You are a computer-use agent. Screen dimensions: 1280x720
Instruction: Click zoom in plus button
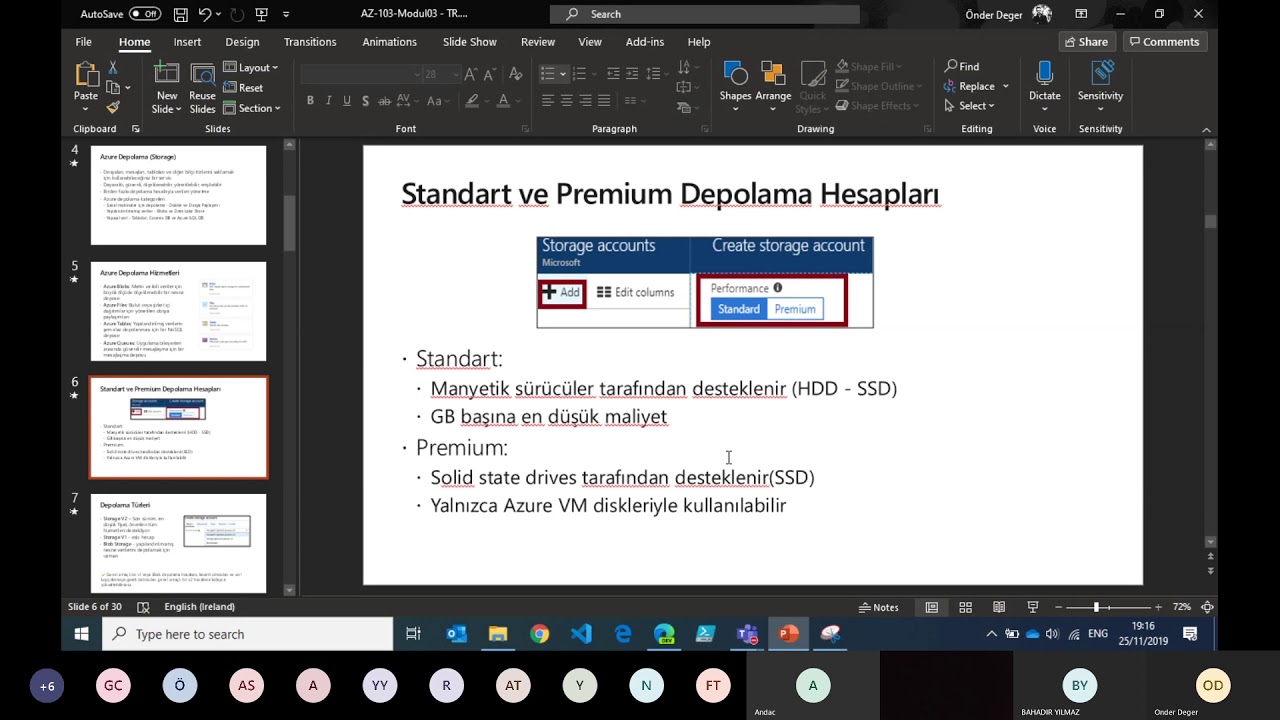pyautogui.click(x=1158, y=607)
